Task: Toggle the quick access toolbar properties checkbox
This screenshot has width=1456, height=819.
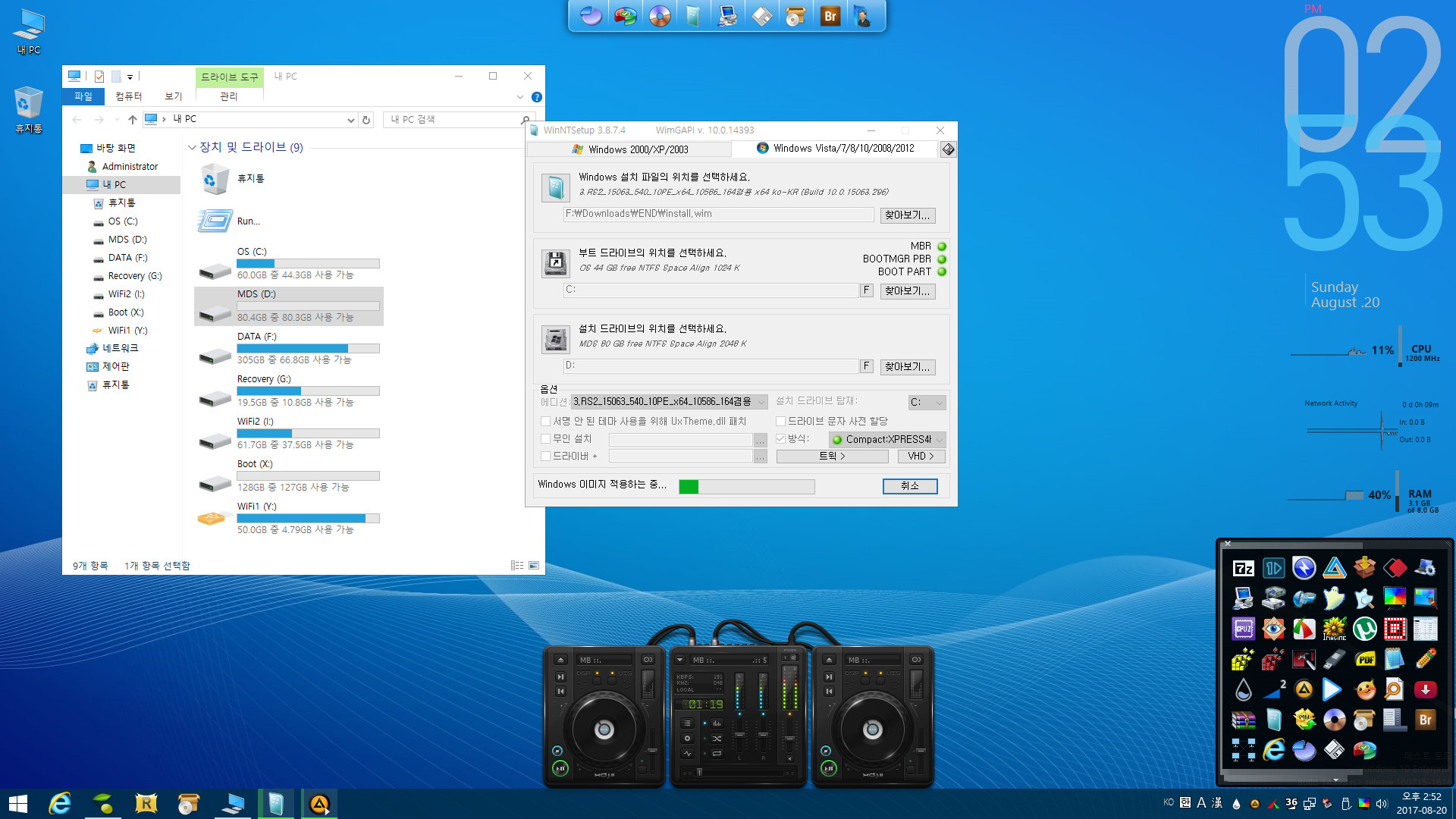Action: tap(99, 77)
